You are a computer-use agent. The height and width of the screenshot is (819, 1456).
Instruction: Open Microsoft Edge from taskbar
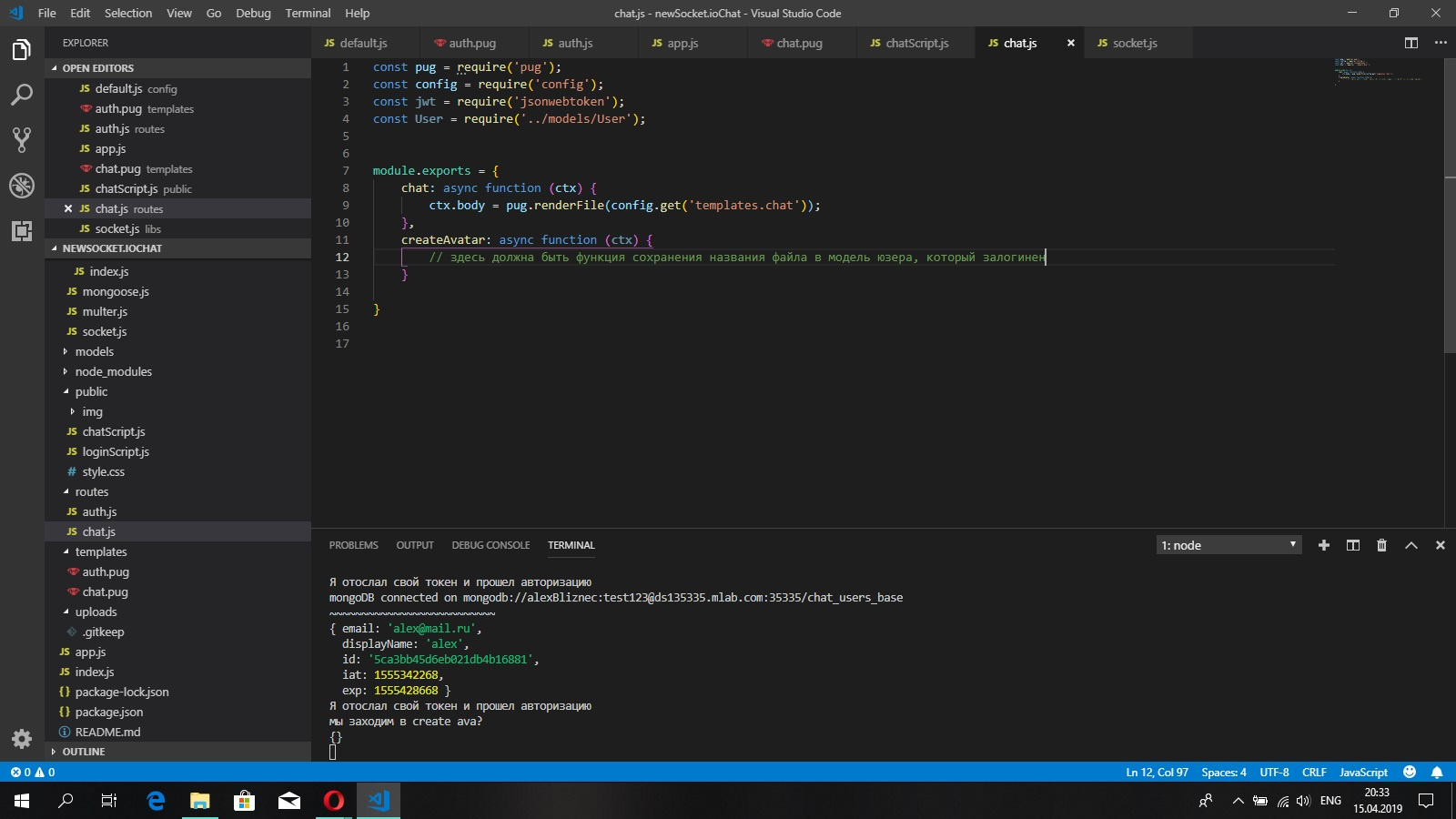156,801
